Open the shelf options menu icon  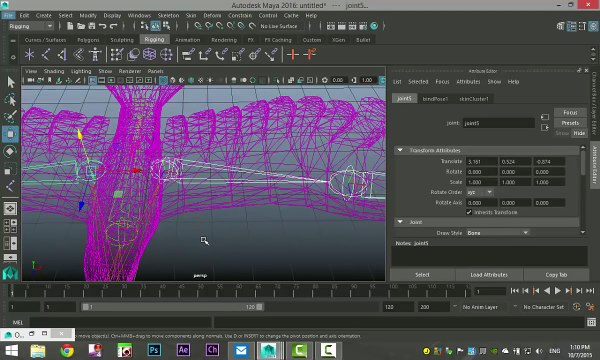tap(13, 57)
